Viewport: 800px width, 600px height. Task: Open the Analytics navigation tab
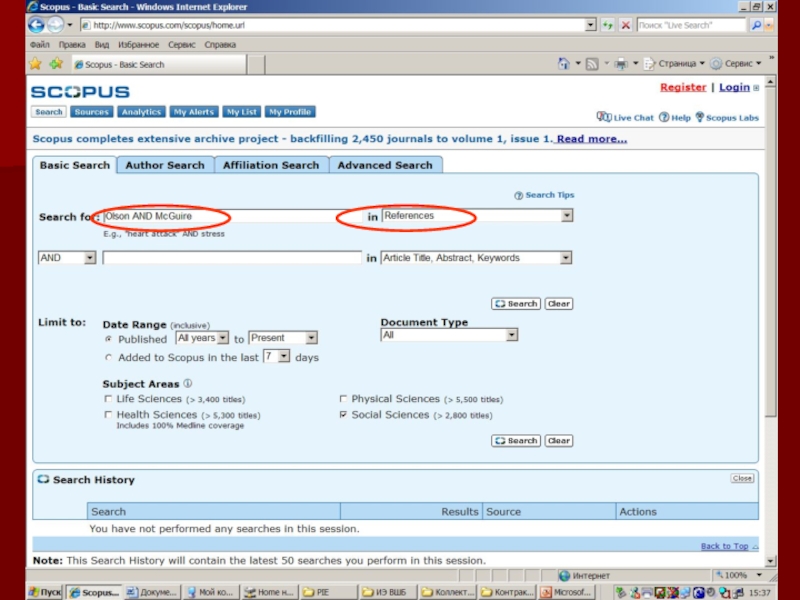pyautogui.click(x=141, y=112)
